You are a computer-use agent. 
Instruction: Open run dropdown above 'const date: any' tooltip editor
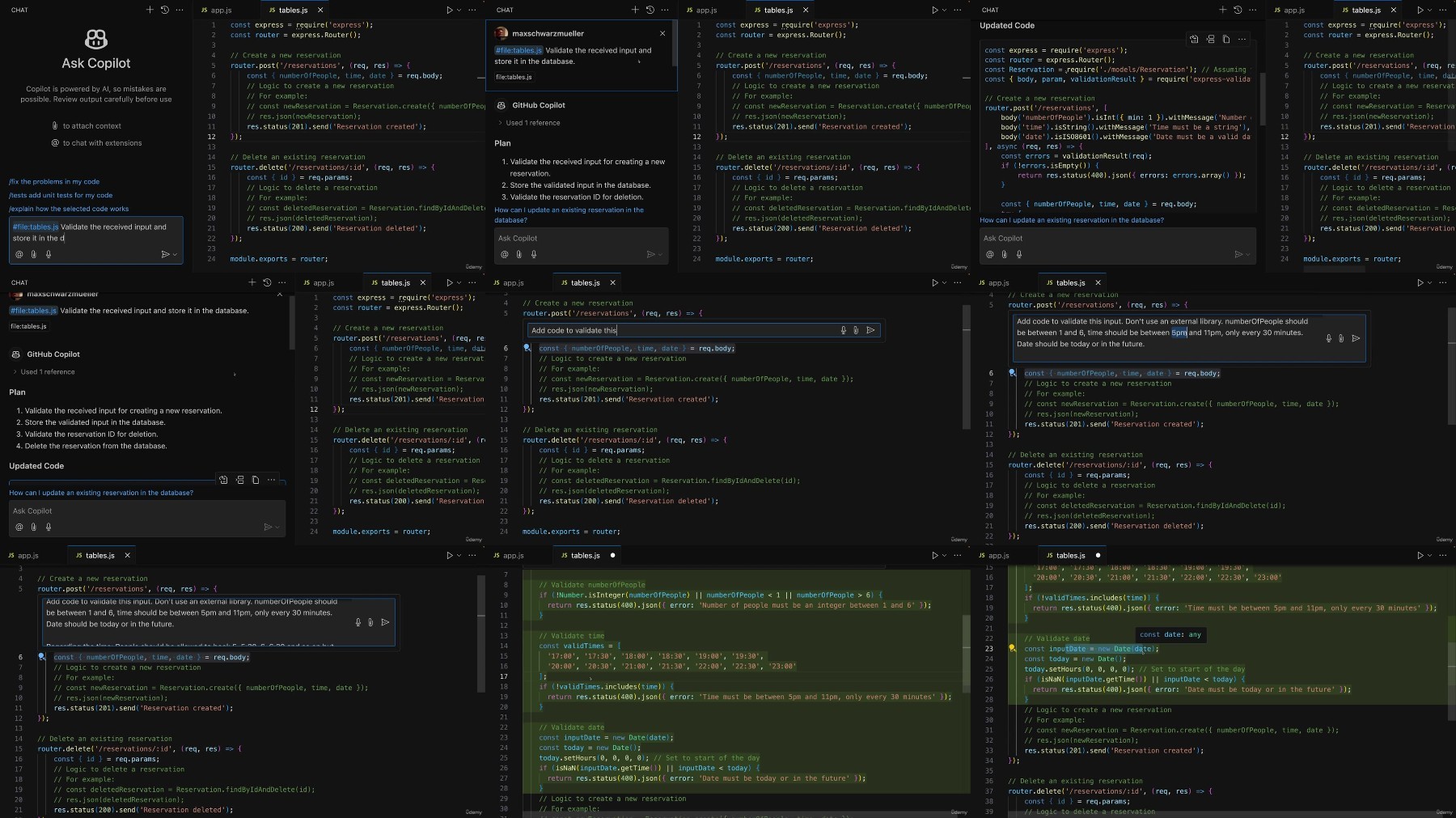pos(1429,555)
